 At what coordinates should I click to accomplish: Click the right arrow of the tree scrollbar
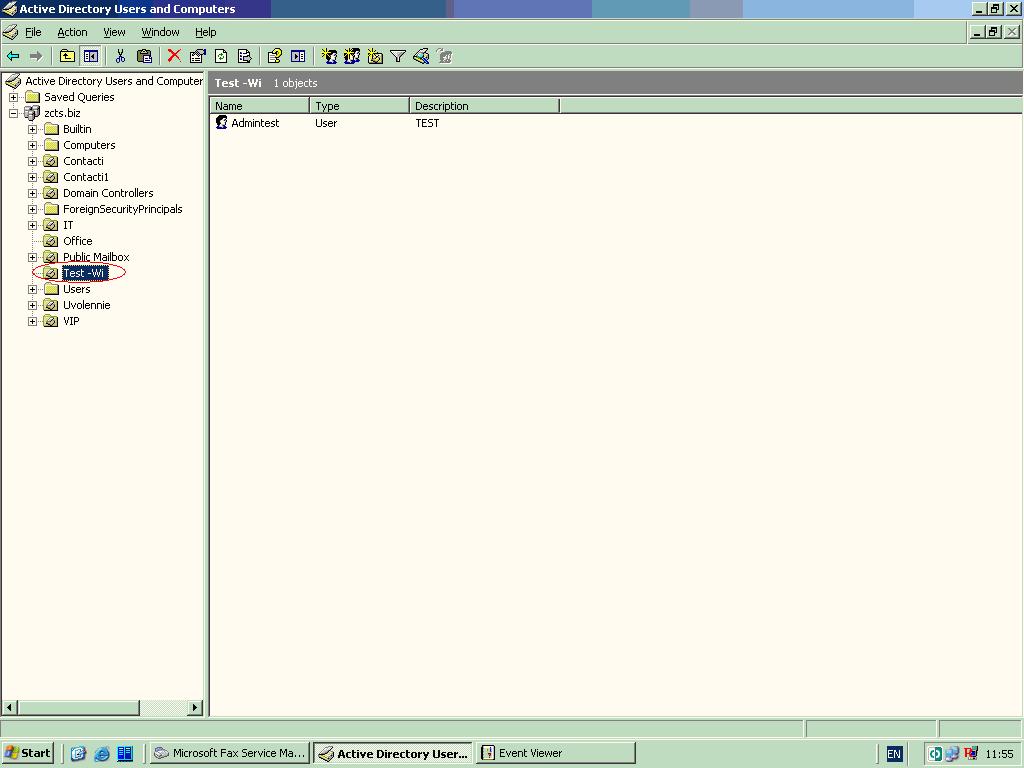(195, 707)
